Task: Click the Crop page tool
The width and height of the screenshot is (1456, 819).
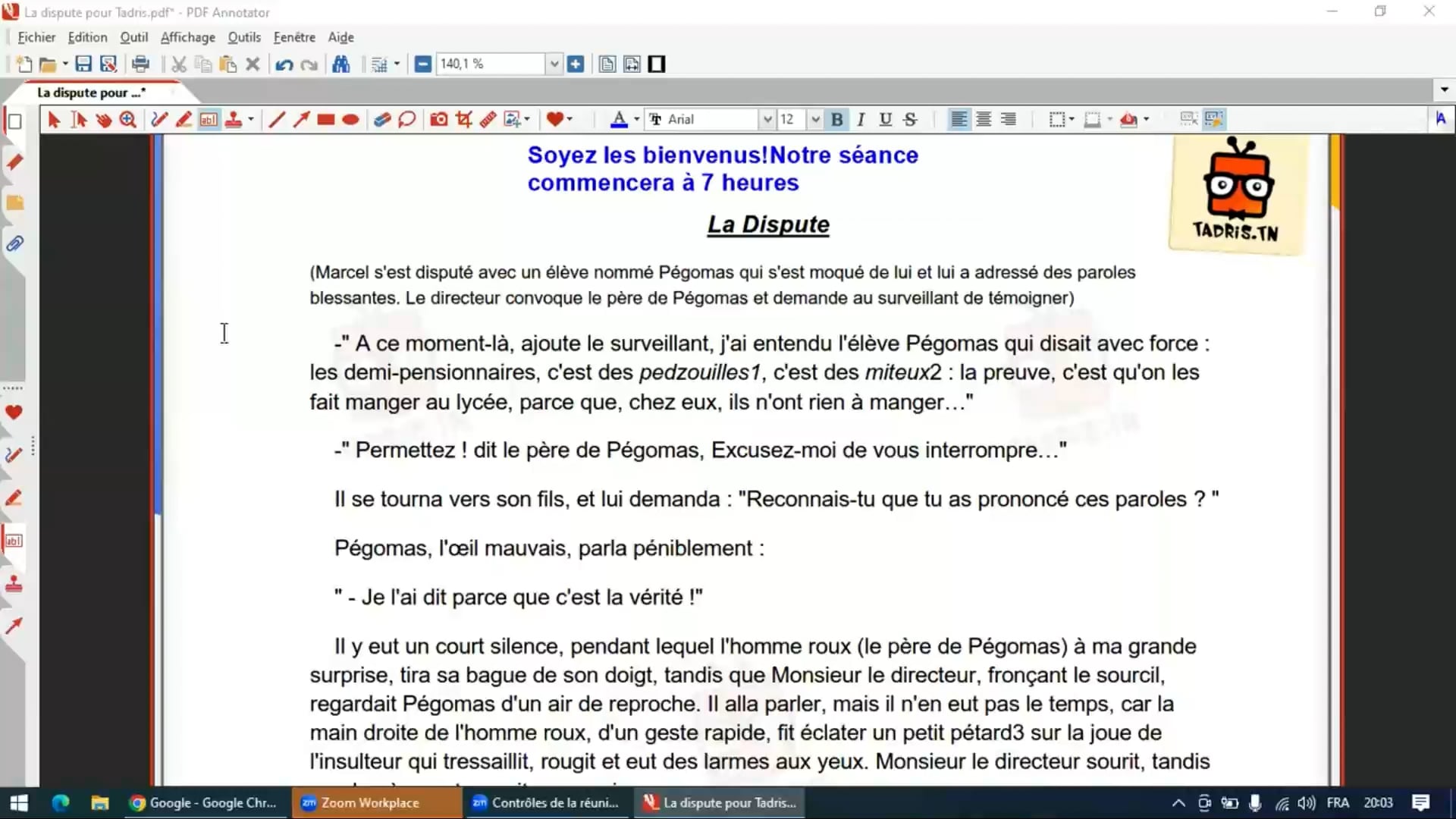Action: pos(463,119)
